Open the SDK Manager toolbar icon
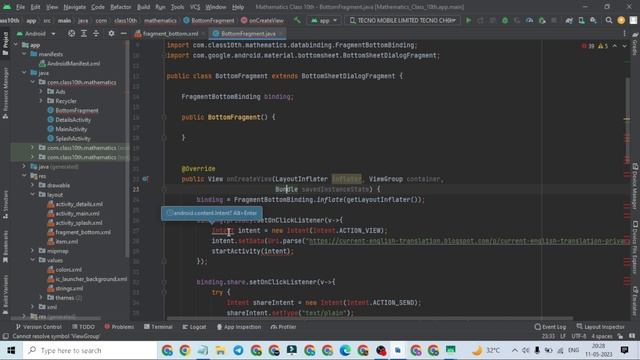This screenshot has height=360, width=640. tap(593, 20)
